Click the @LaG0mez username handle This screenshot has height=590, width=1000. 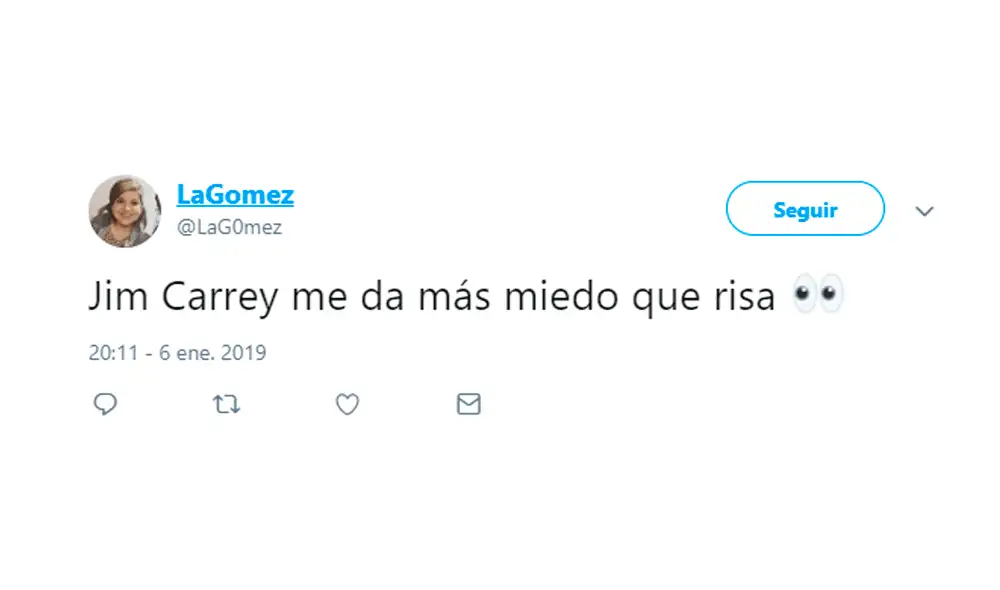(x=229, y=227)
